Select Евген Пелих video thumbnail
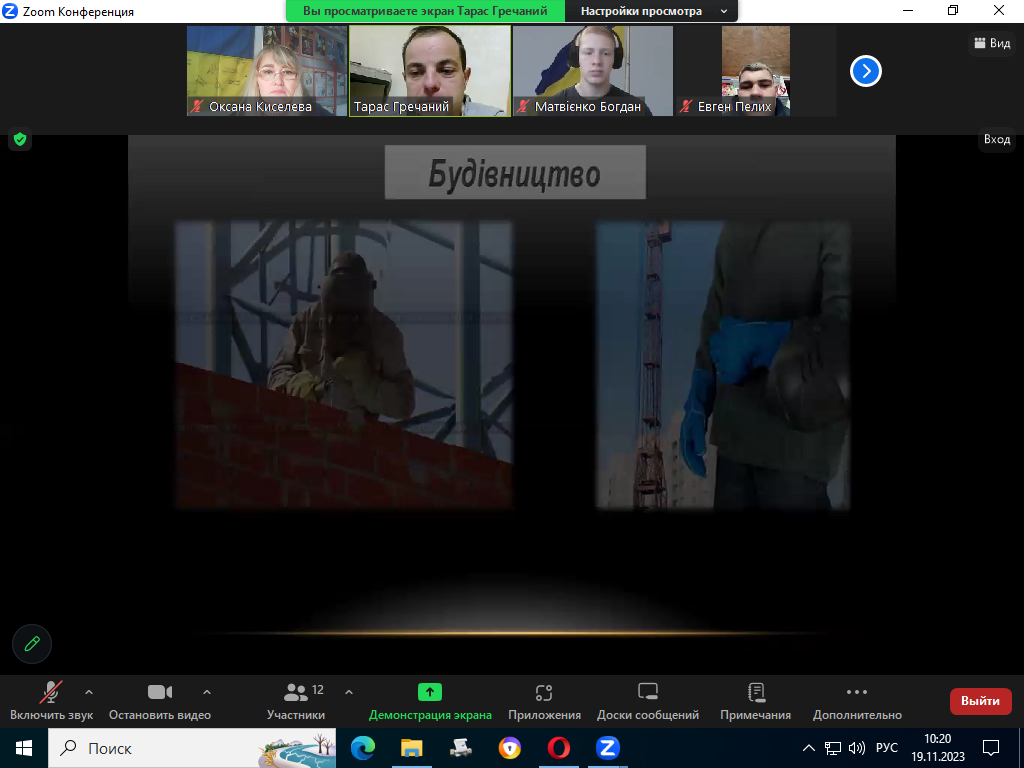The width and height of the screenshot is (1024, 768). coord(756,71)
